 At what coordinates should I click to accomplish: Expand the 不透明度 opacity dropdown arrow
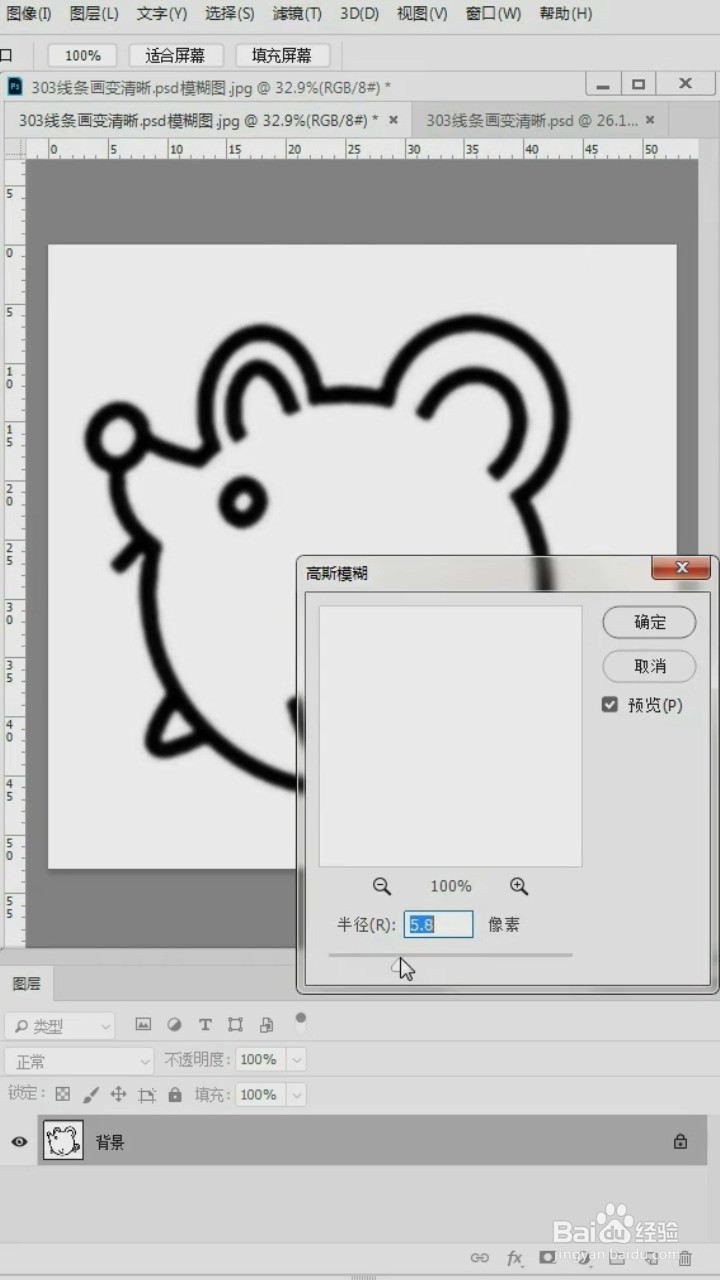(296, 1060)
